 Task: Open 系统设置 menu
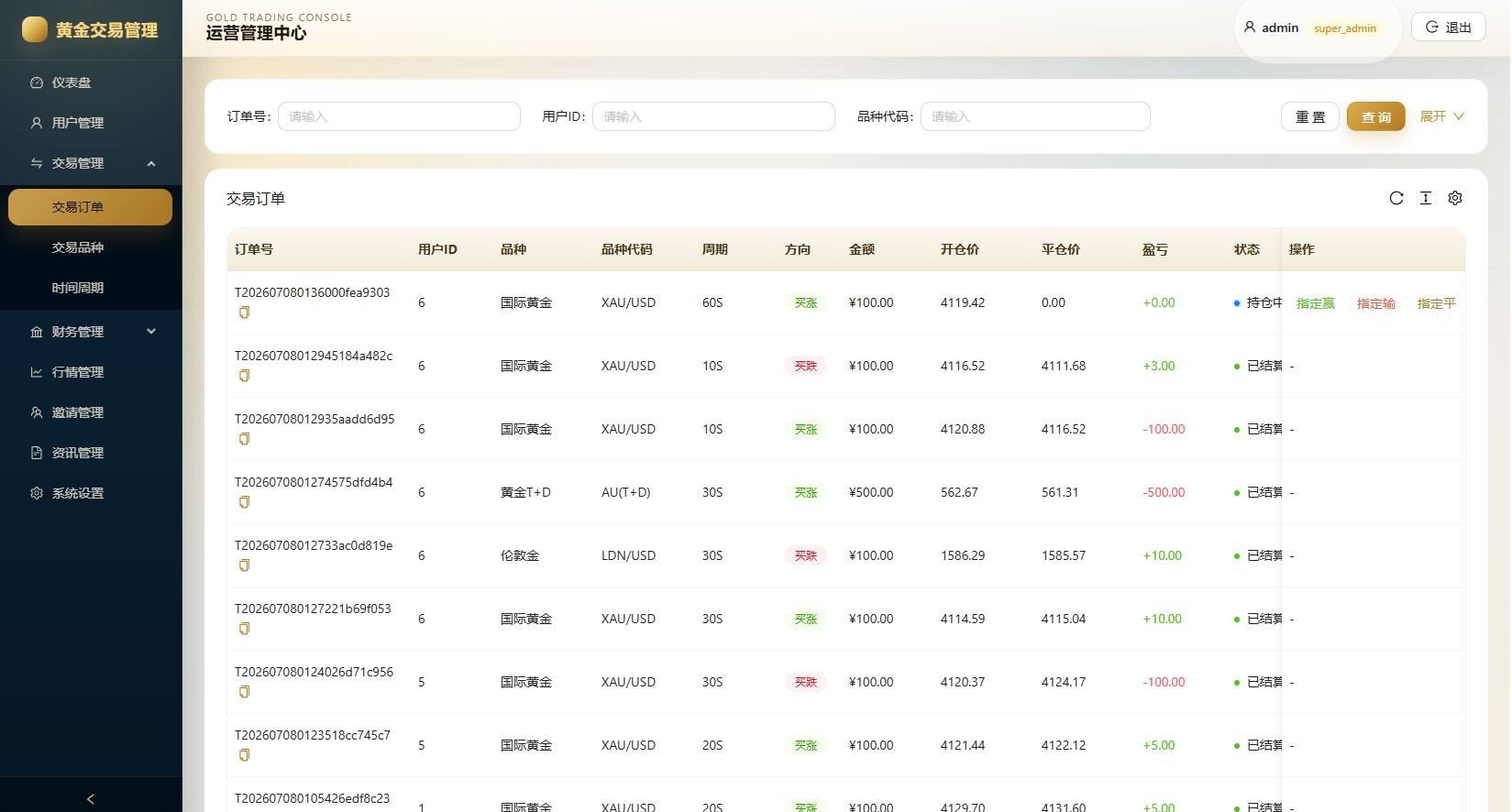[x=91, y=493]
